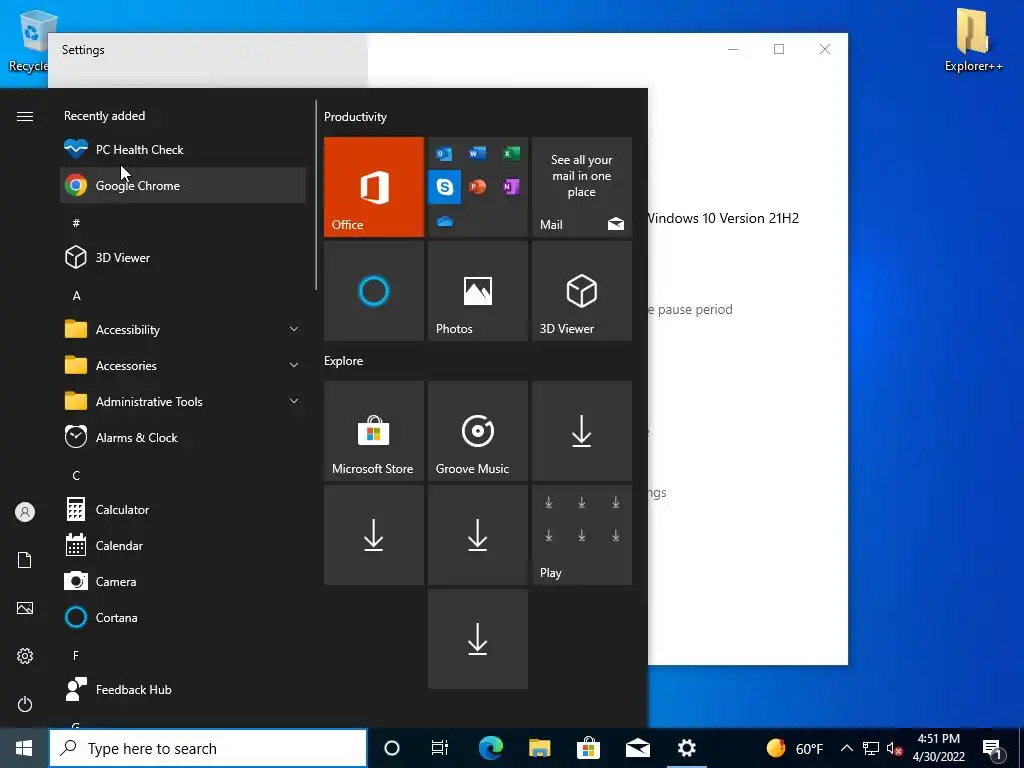
Task: Click the PowerPoint icon in Office tile group
Action: [477, 187]
